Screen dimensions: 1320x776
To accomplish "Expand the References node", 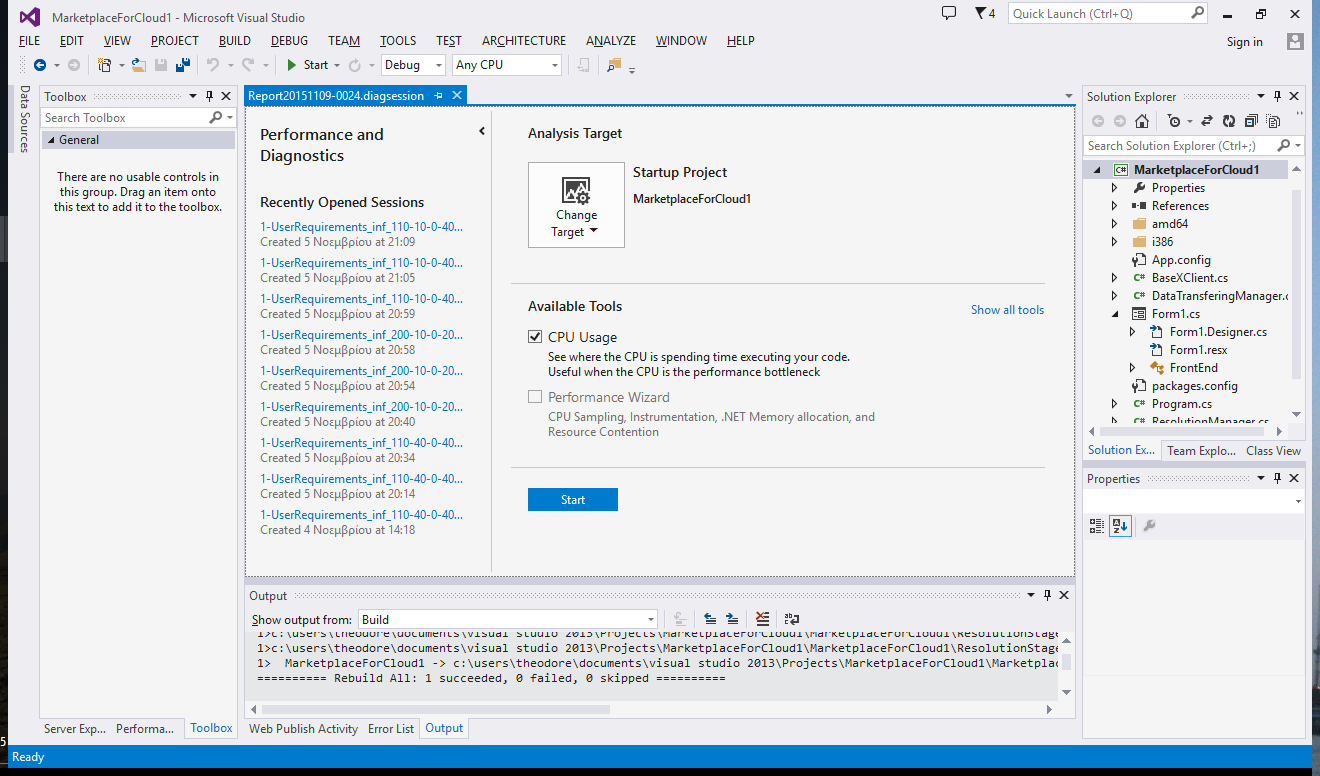I will (1115, 206).
